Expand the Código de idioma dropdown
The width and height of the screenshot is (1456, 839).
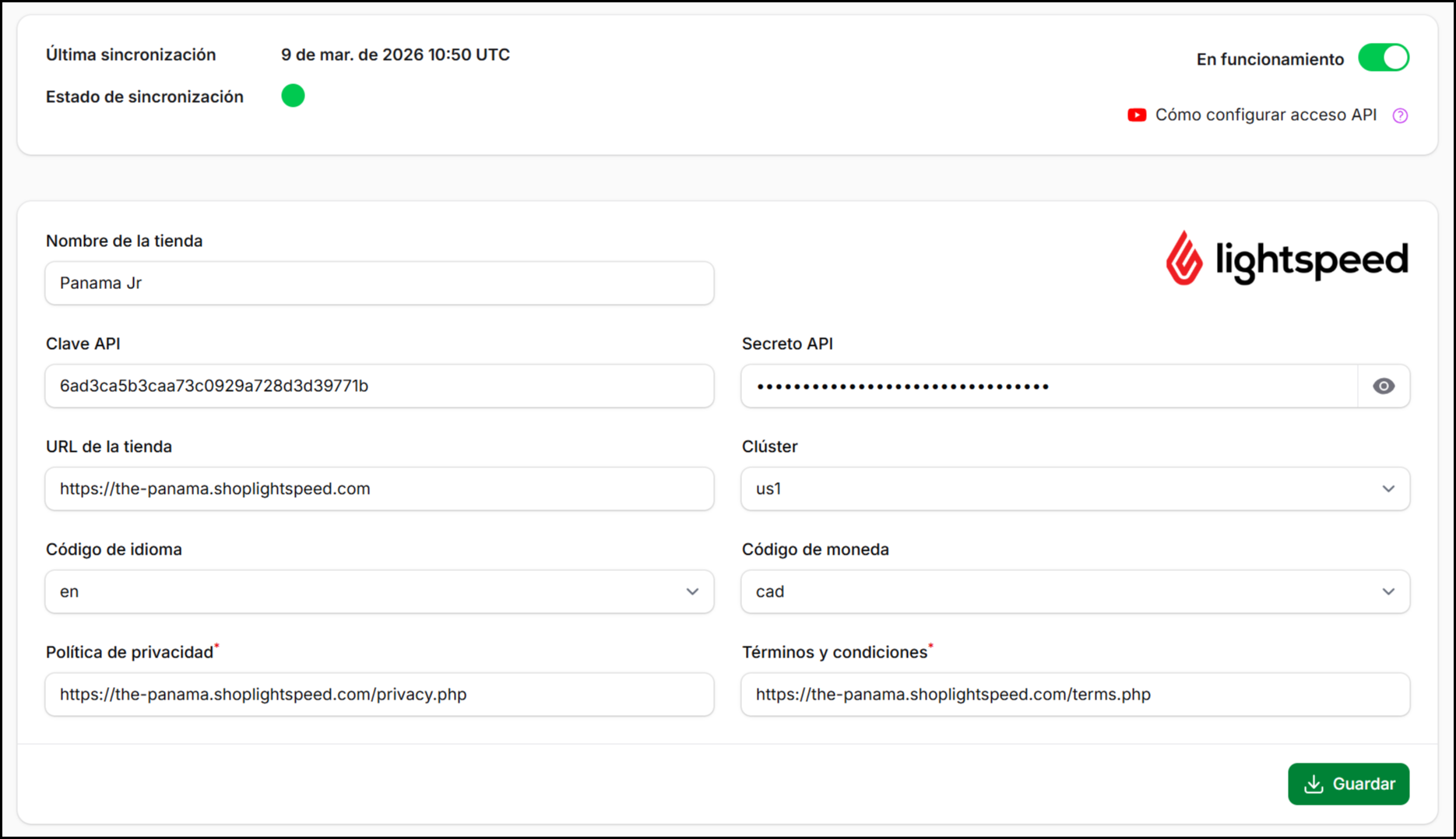coord(379,592)
